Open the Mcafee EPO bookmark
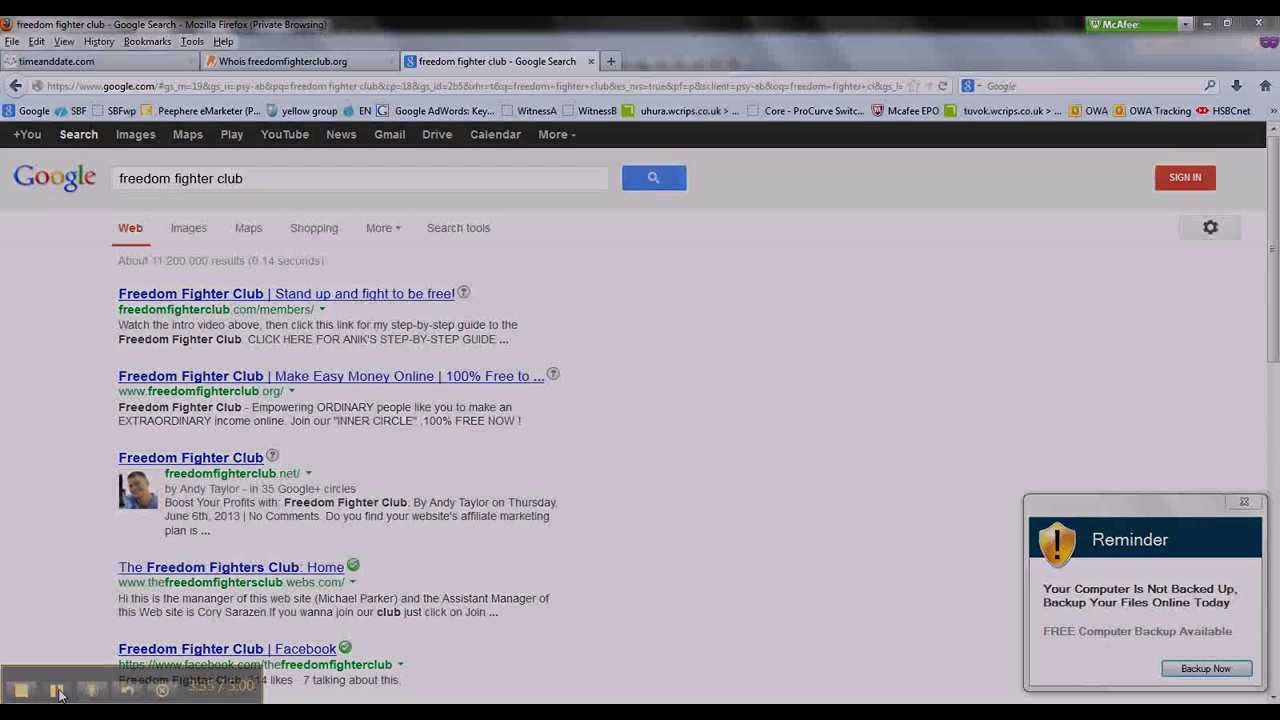Image resolution: width=1280 pixels, height=720 pixels. (905, 111)
